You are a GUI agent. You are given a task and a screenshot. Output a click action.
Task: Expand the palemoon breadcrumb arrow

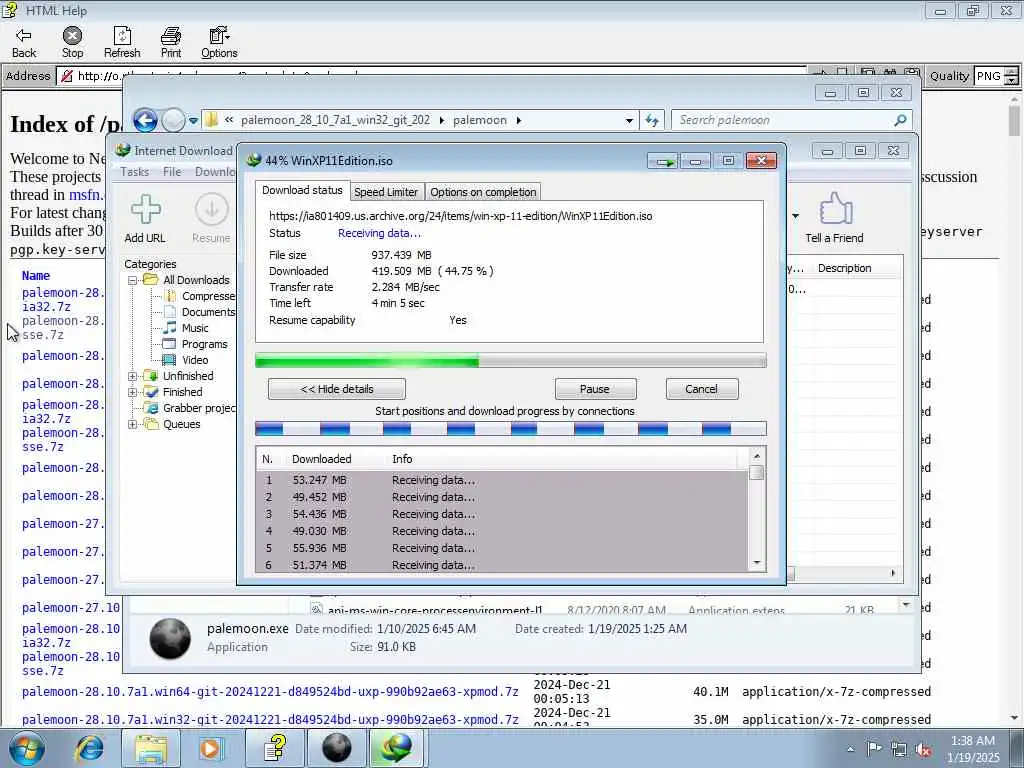point(519,120)
